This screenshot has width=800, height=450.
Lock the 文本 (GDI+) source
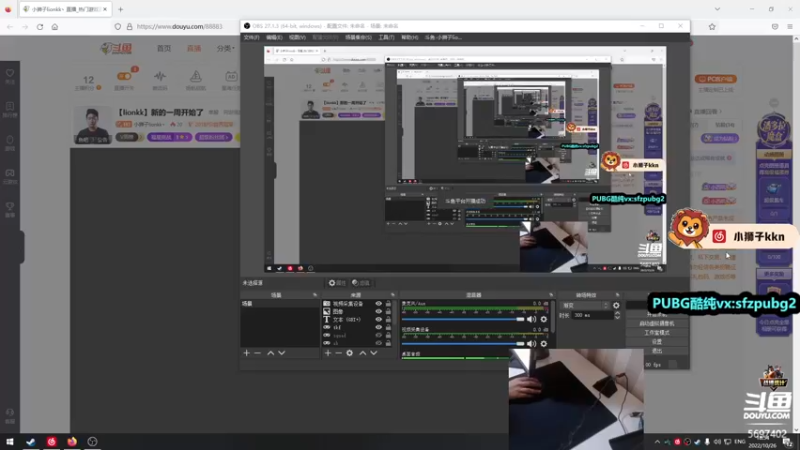pyautogui.click(x=388, y=319)
